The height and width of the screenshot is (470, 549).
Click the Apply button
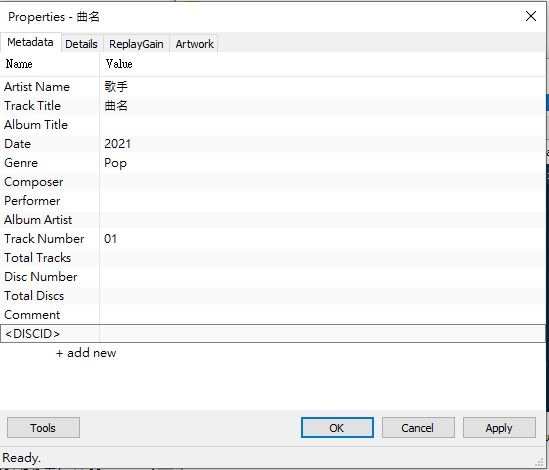[499, 428]
